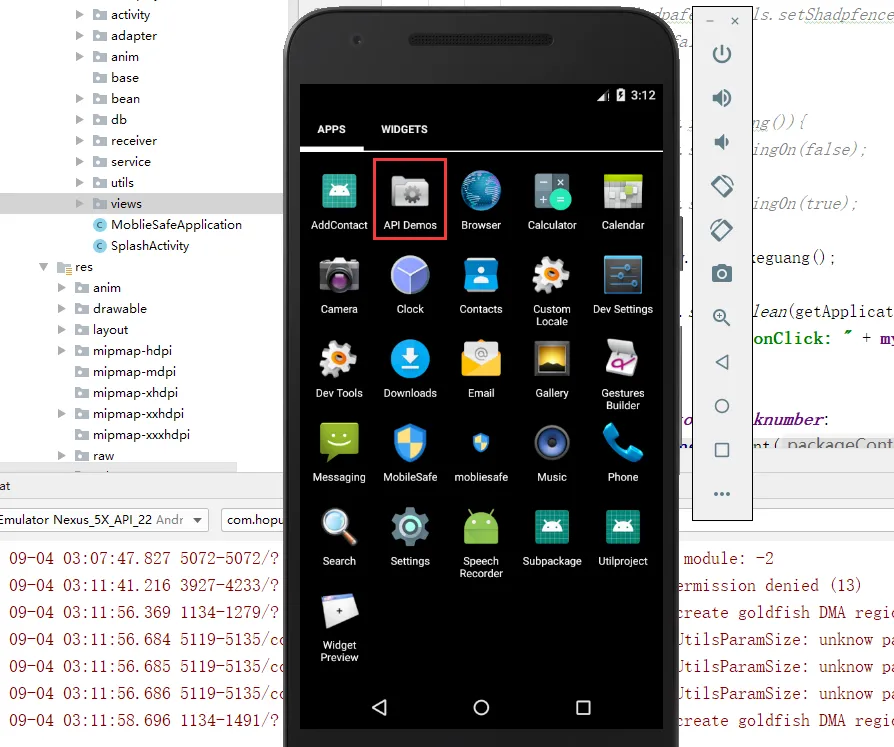Expand the adapter folder
894x747 pixels.
[80, 35]
